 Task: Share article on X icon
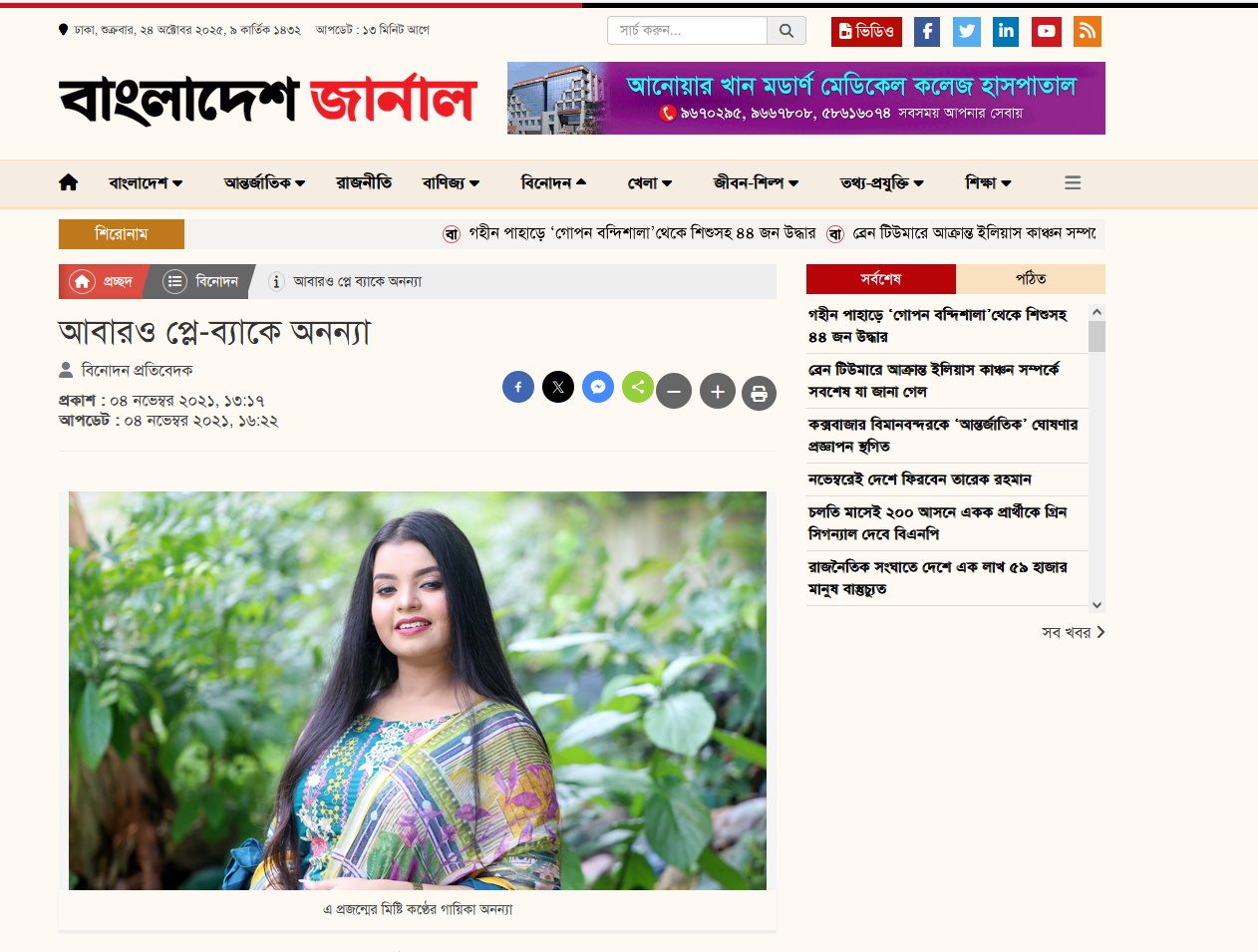tap(558, 387)
